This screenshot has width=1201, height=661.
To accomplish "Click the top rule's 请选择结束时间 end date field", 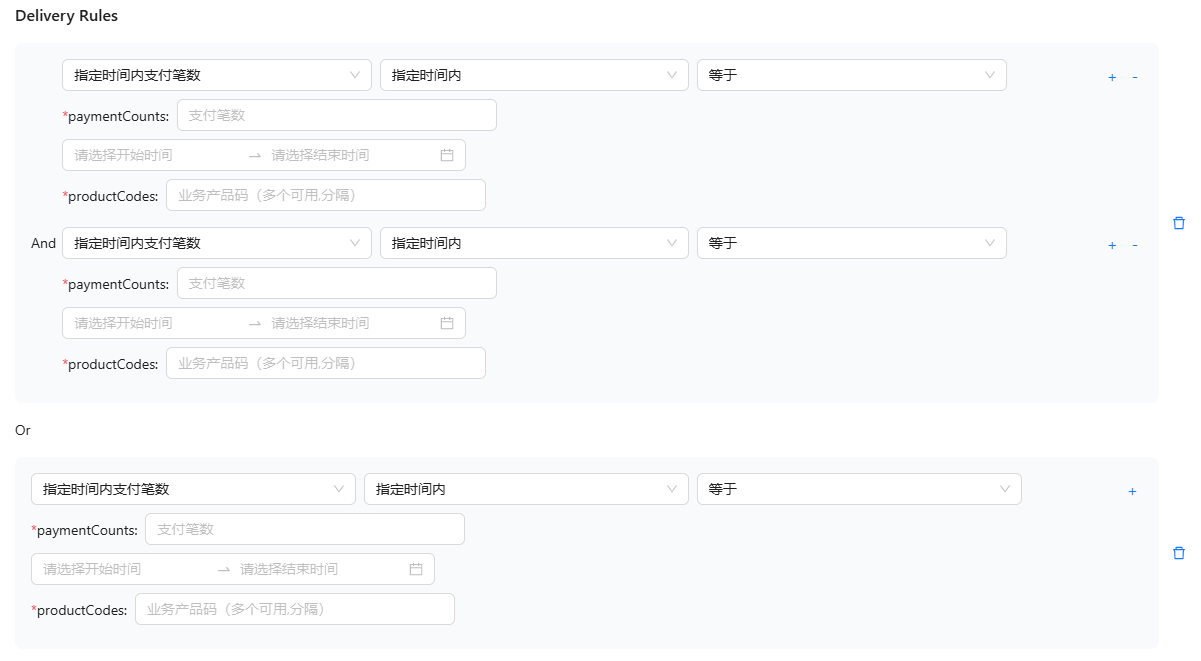I will point(350,155).
